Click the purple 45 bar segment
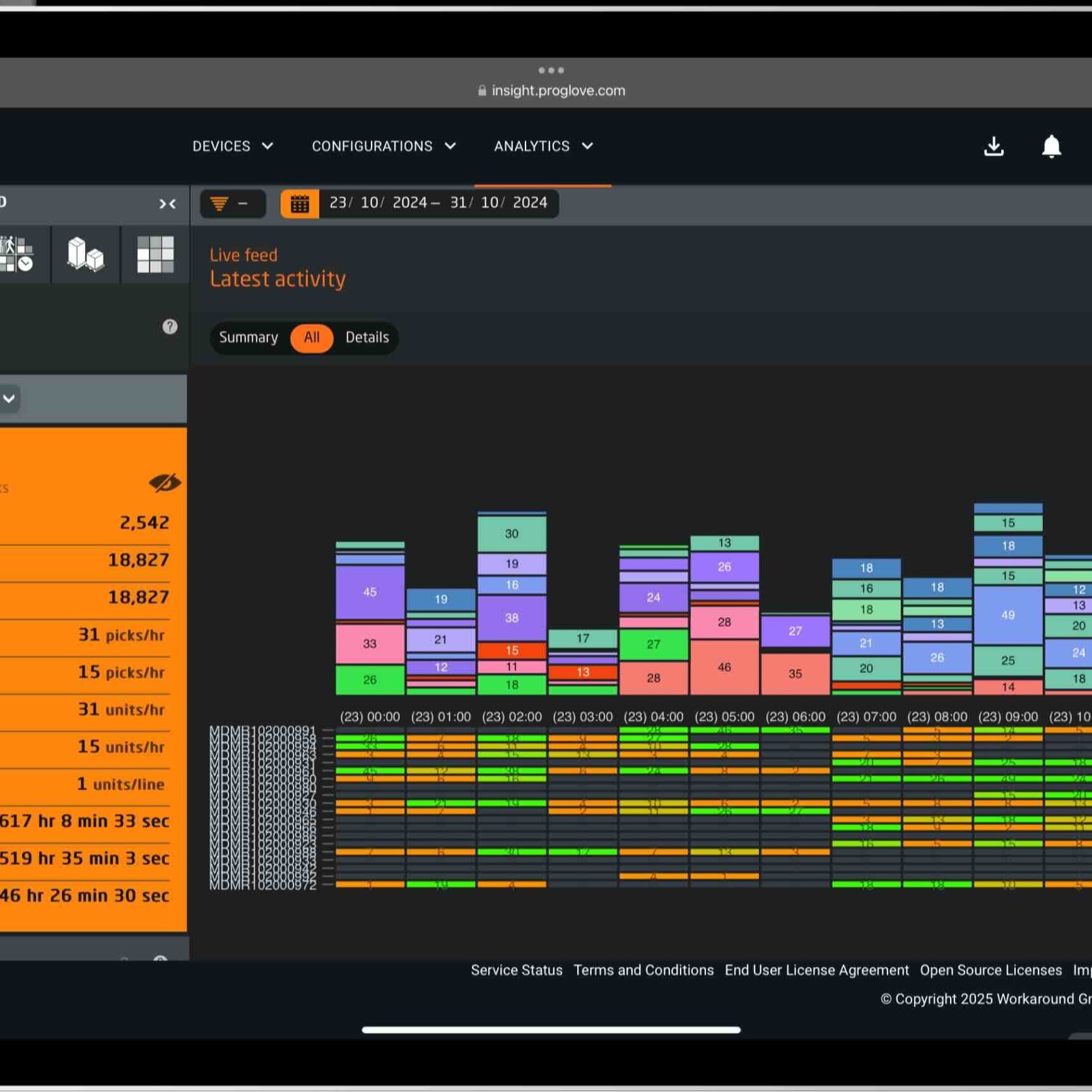 click(x=370, y=592)
